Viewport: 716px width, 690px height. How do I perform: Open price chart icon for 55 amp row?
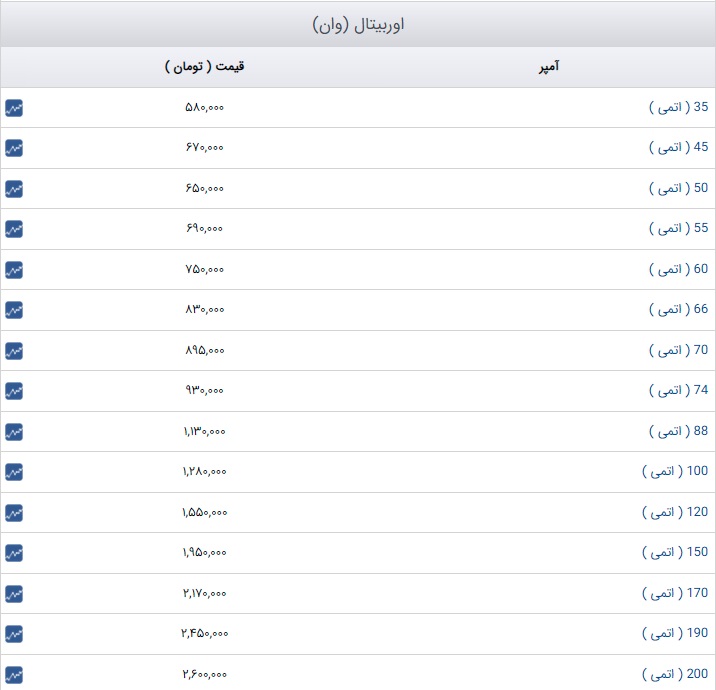click(x=14, y=229)
